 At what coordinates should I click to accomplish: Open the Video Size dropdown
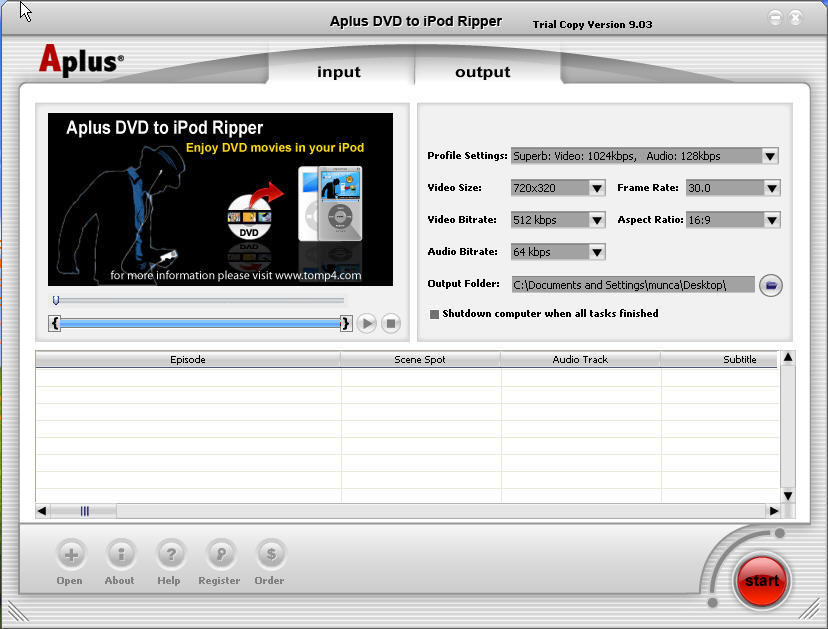pyautogui.click(x=597, y=188)
